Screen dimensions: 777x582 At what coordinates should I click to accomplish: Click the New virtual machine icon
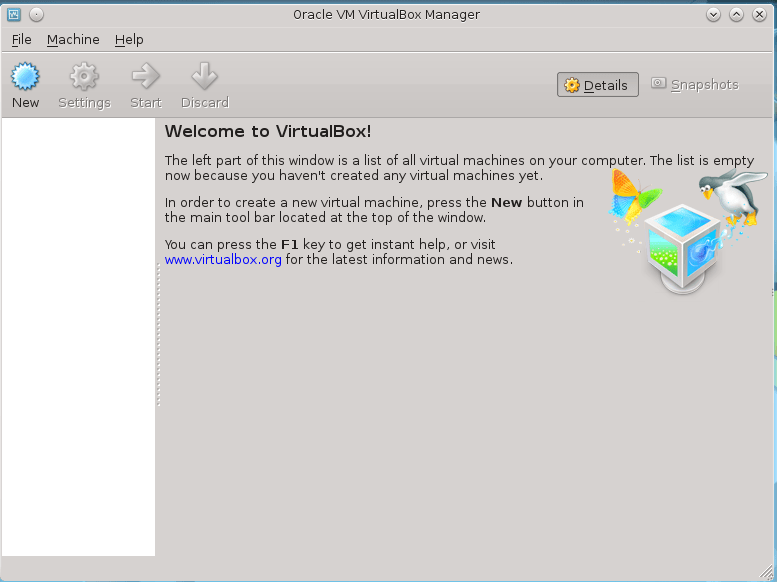[25, 77]
